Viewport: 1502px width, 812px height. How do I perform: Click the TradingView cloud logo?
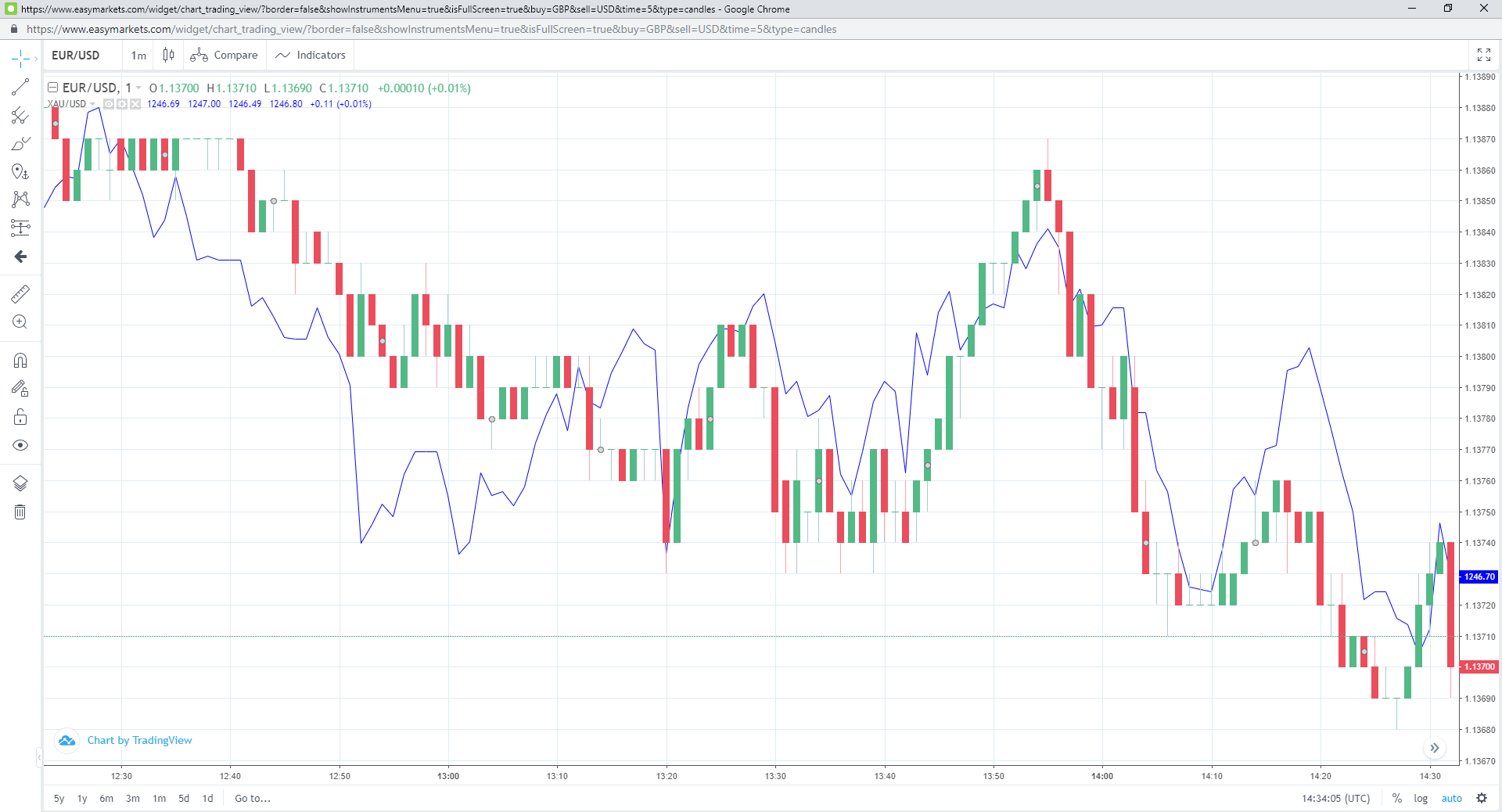point(67,740)
